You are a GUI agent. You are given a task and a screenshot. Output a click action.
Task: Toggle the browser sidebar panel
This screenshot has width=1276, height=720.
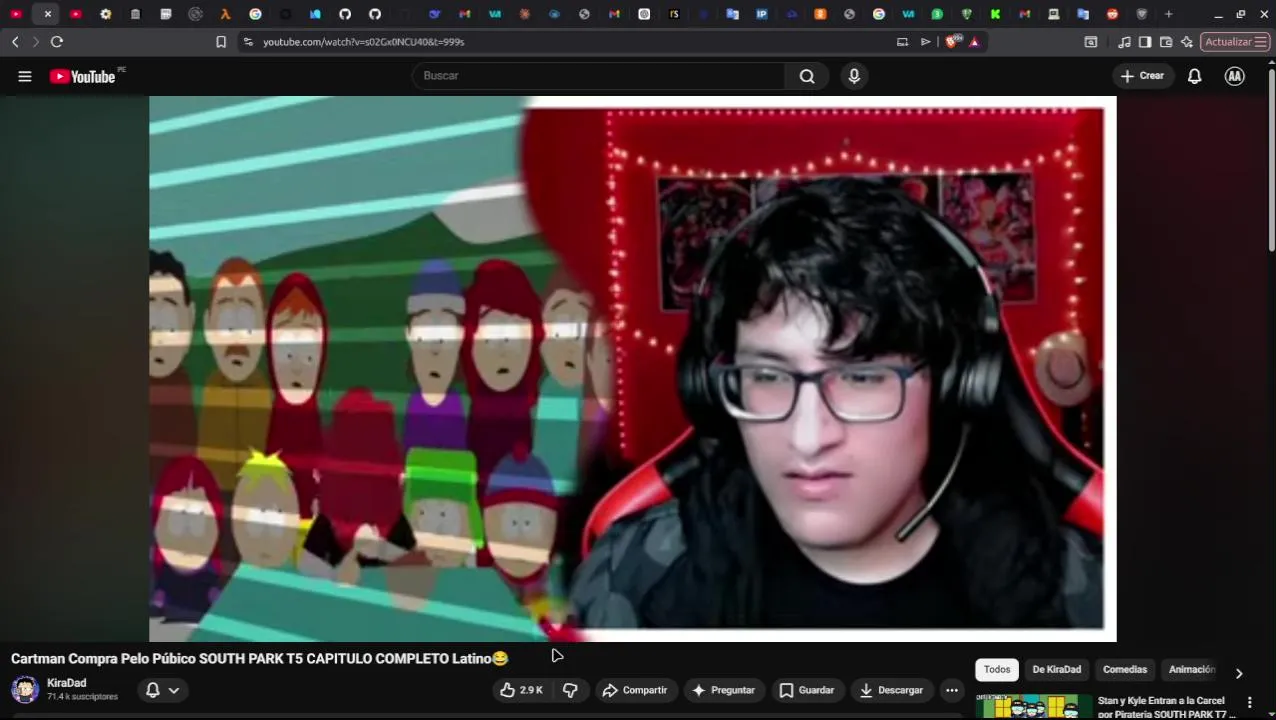[1145, 42]
